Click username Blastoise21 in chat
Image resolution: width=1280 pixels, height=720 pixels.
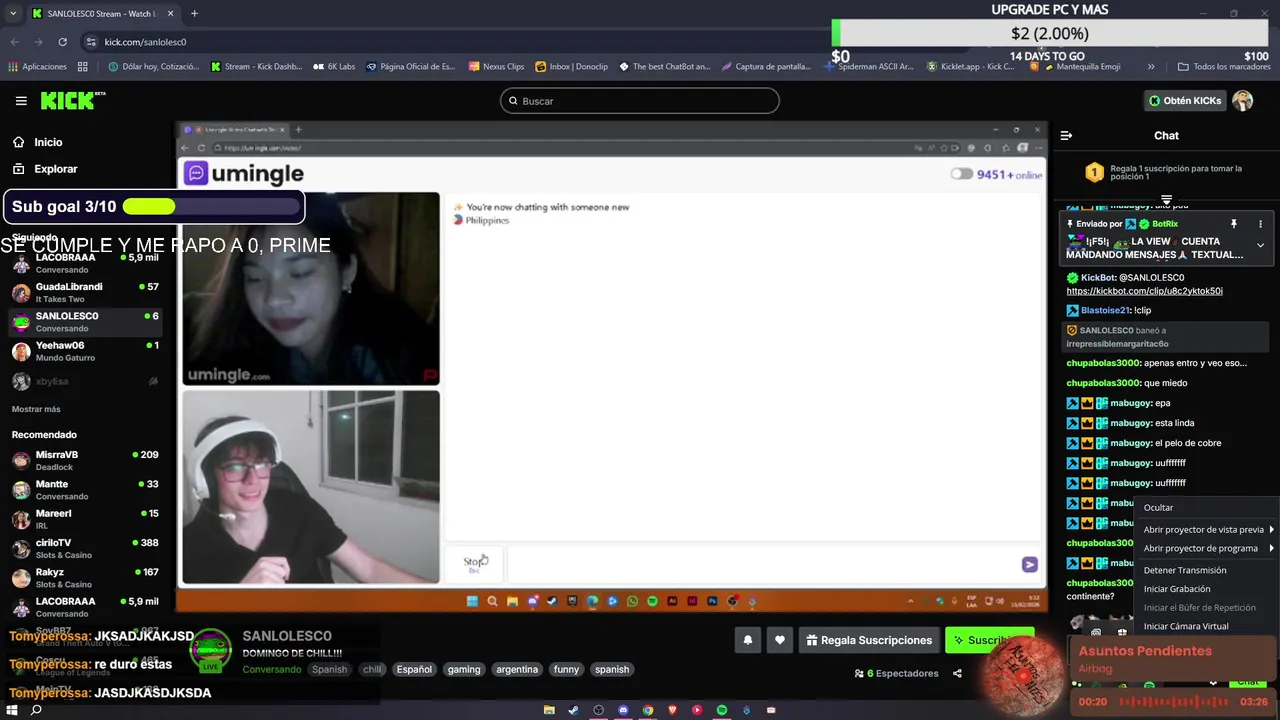pyautogui.click(x=1104, y=310)
